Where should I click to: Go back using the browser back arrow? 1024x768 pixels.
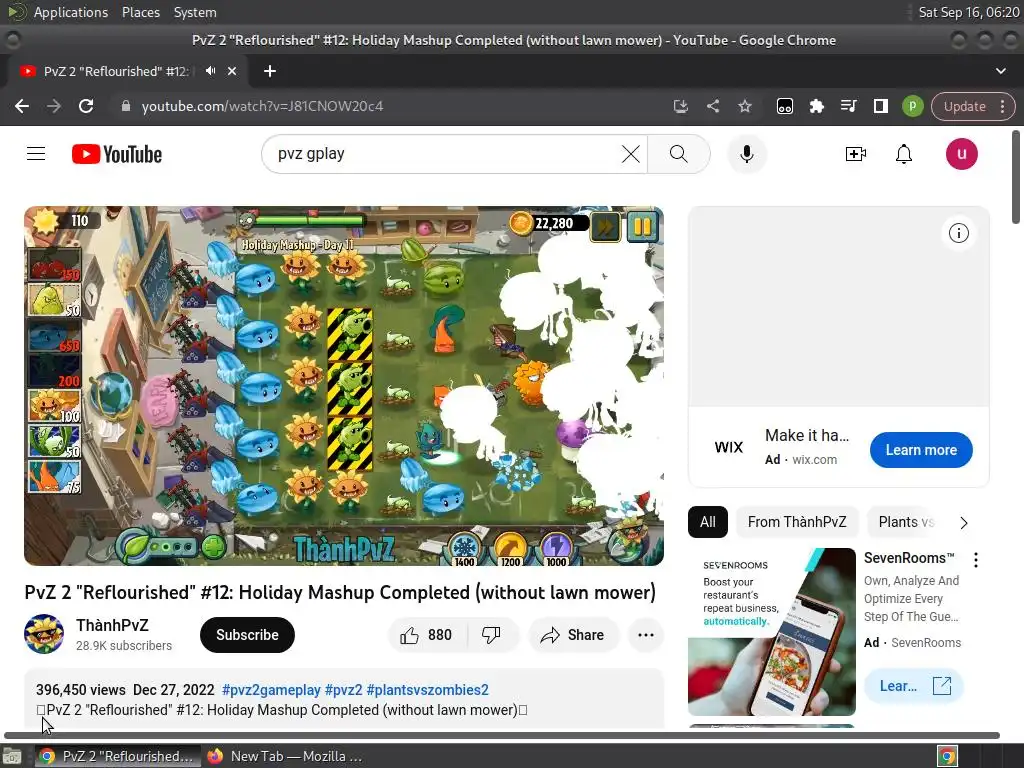coord(22,106)
